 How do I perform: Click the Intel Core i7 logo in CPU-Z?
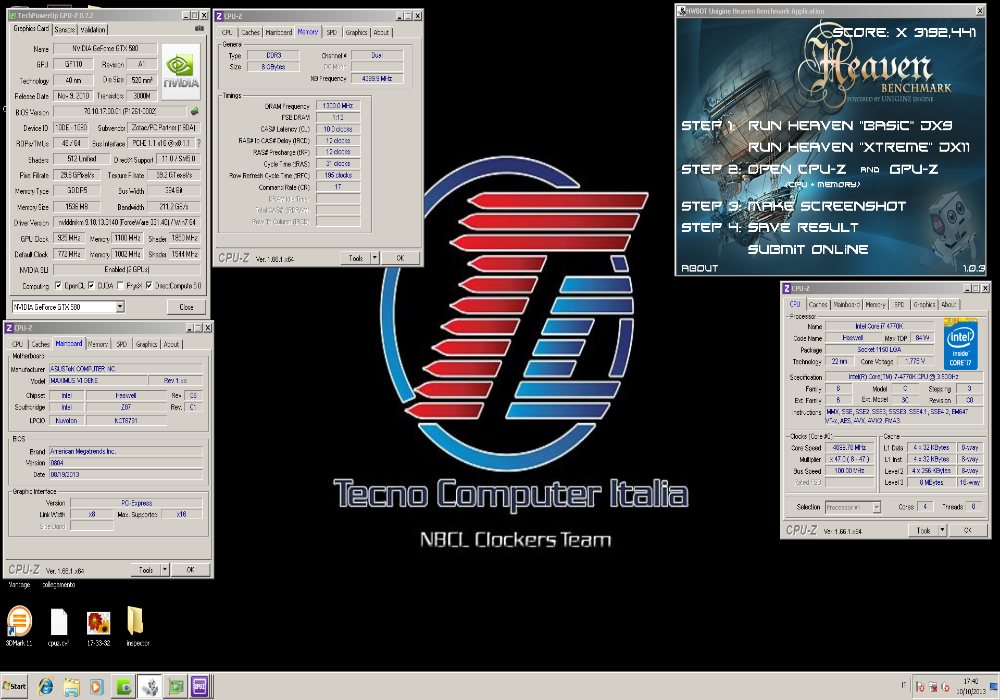[960, 344]
